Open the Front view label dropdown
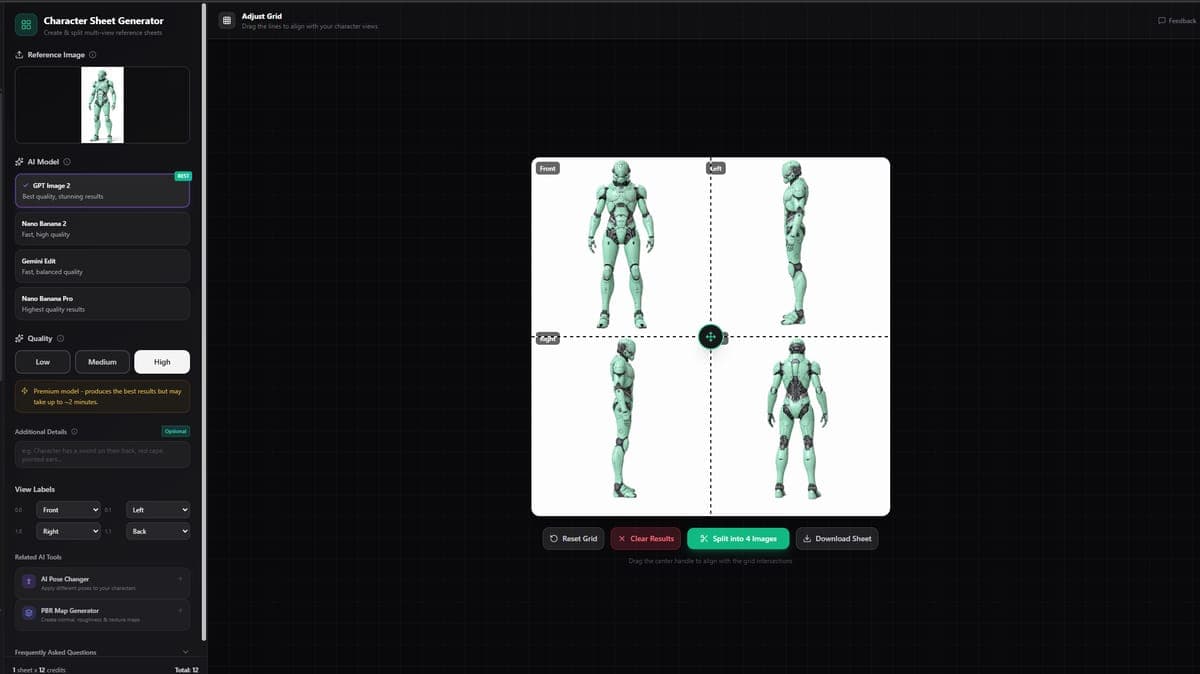Image resolution: width=1200 pixels, height=674 pixels. tap(68, 510)
